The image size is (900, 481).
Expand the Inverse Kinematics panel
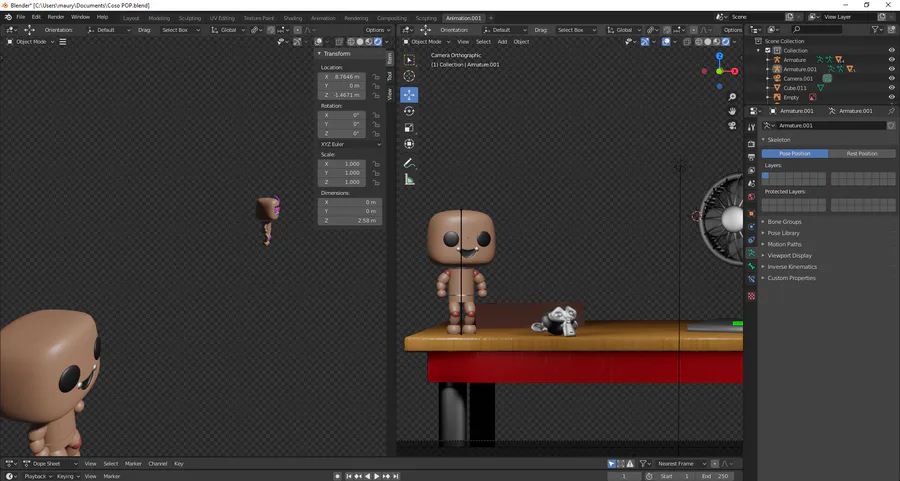click(x=792, y=267)
